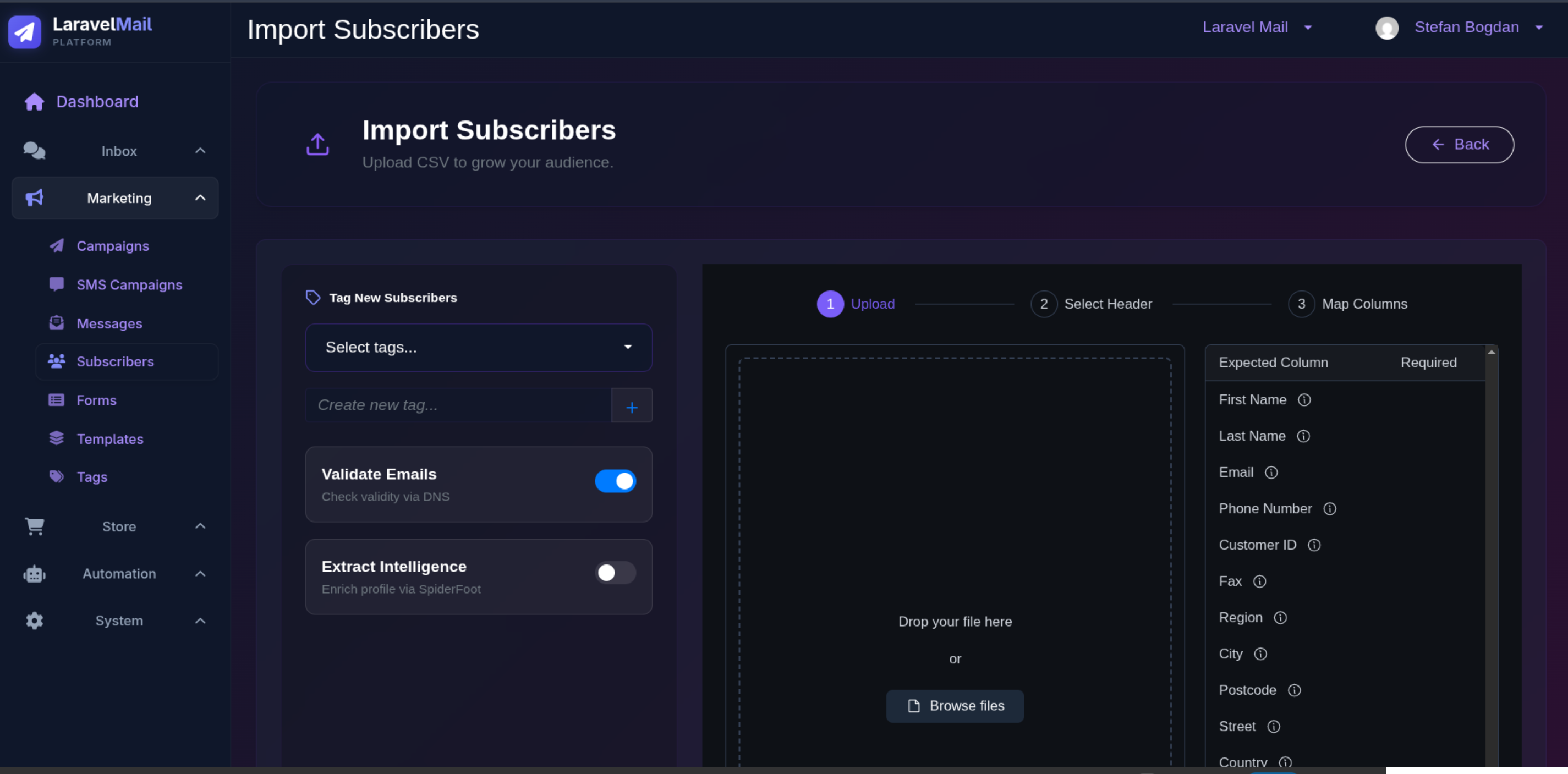1568x774 pixels.
Task: Click the Back button
Action: [1459, 145]
